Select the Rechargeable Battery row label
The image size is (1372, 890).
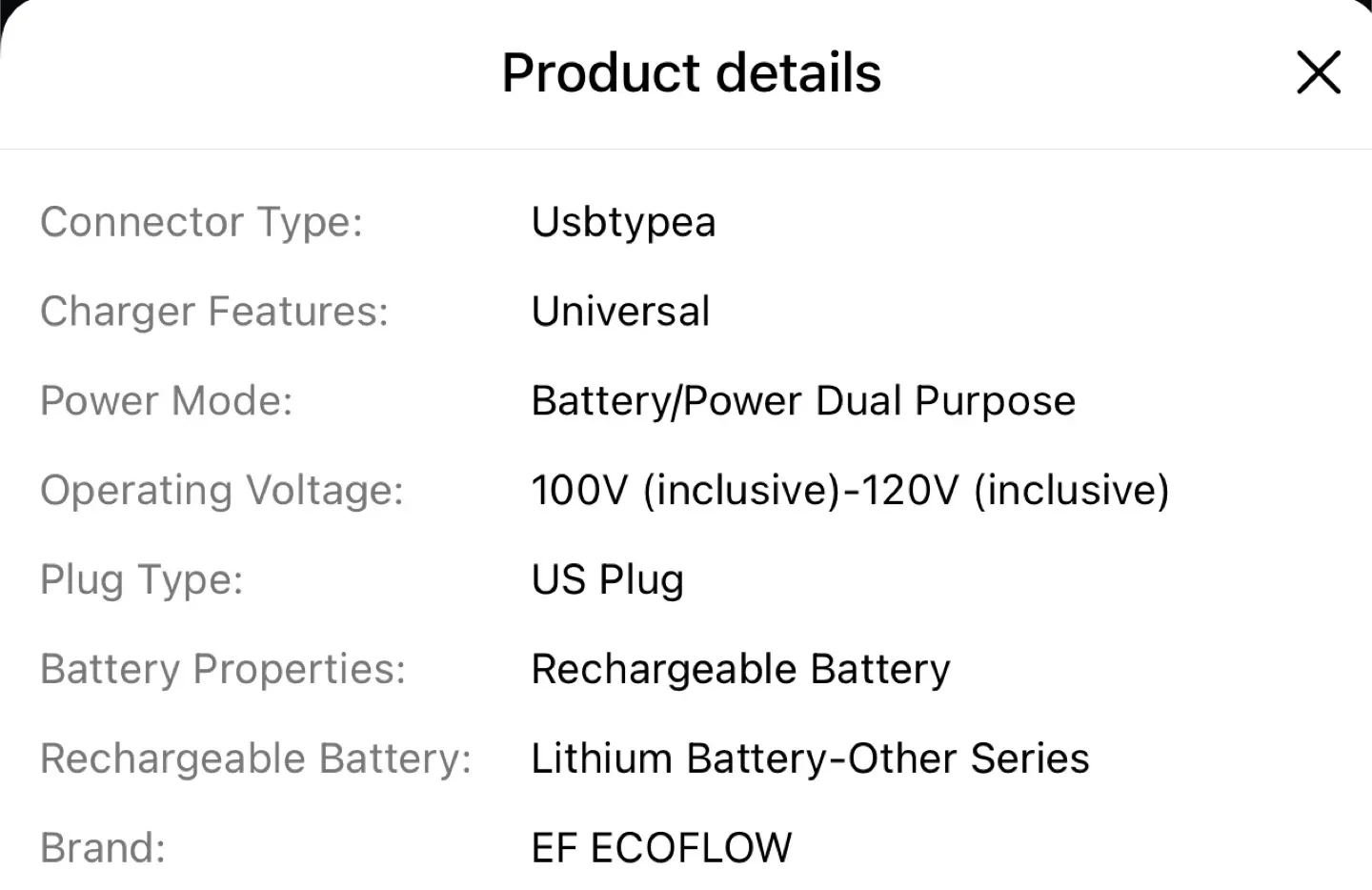pyautogui.click(x=254, y=759)
